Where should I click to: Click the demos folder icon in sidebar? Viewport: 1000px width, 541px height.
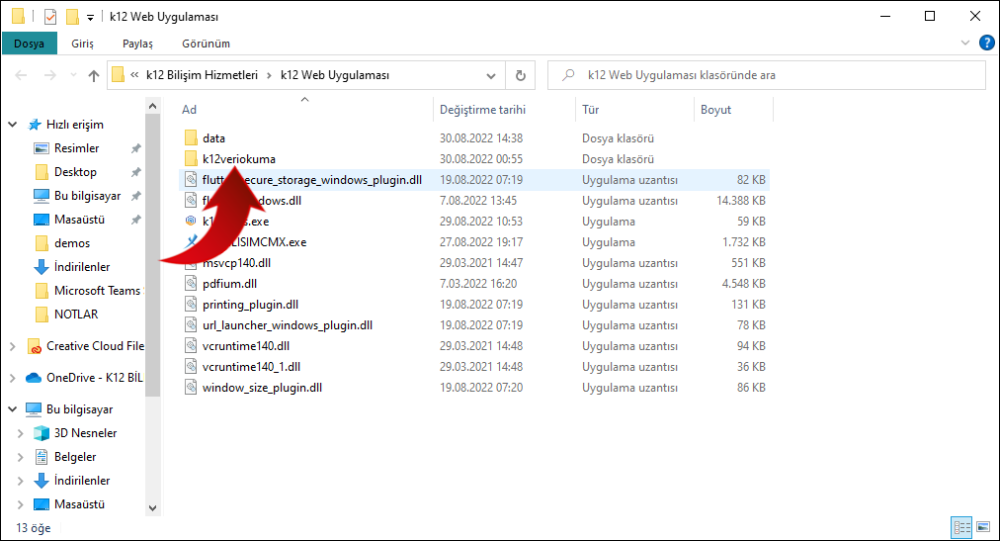coord(41,243)
